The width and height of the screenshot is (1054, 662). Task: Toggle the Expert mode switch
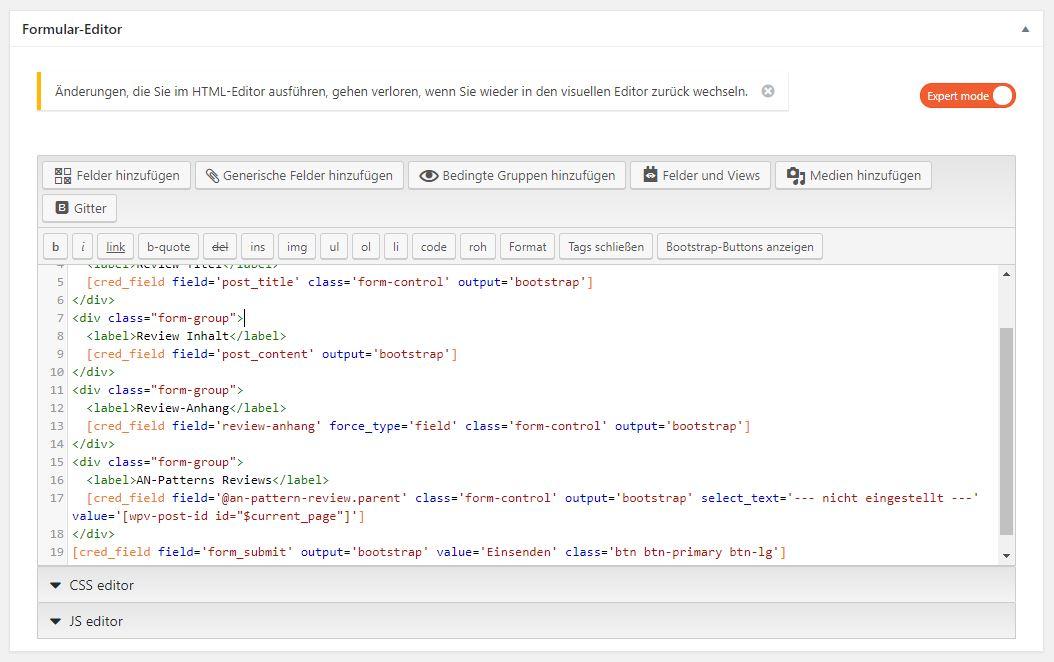(x=967, y=95)
